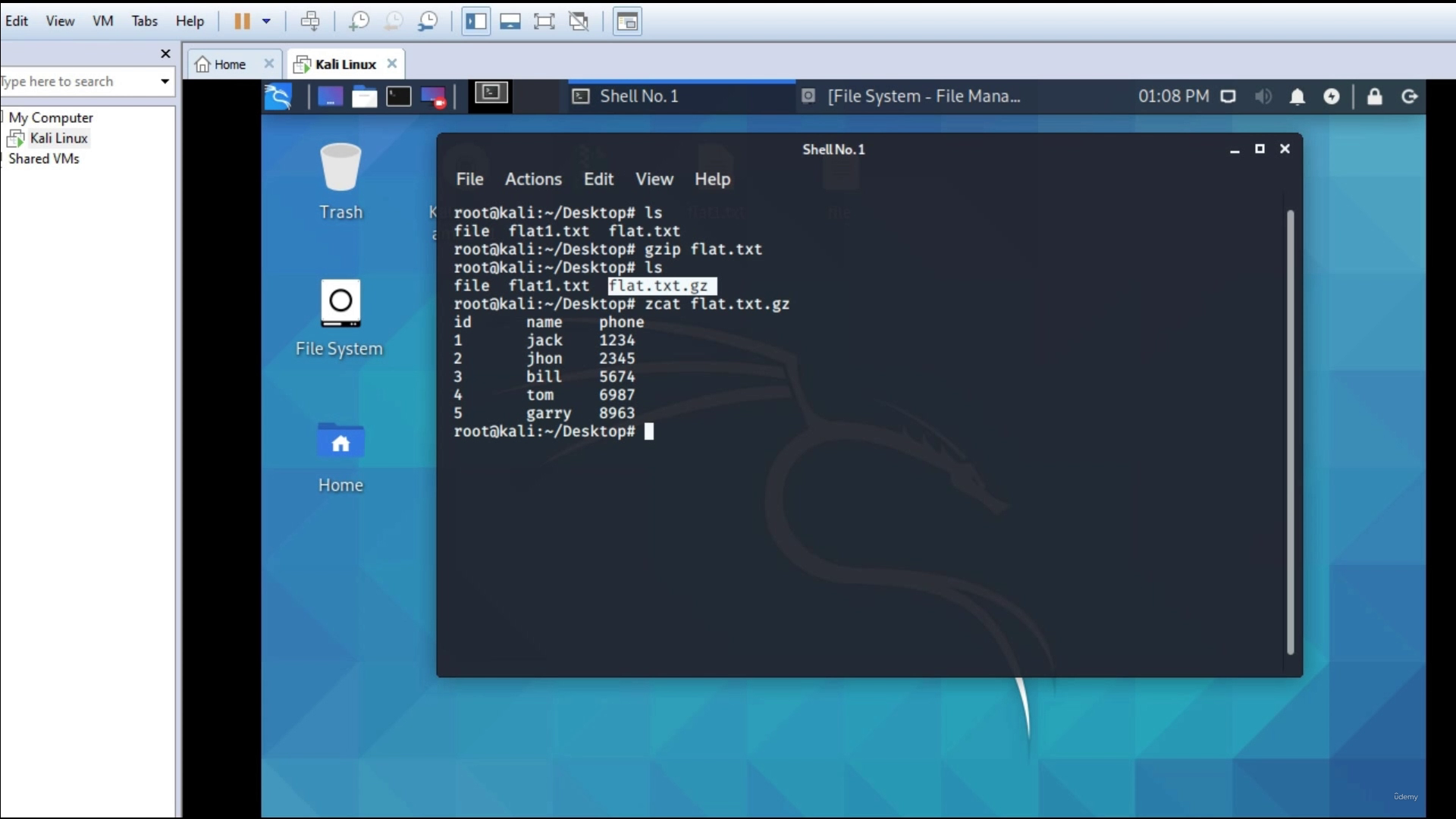This screenshot has height=819, width=1456.
Task: Send Ctrl+Alt+Del to the VM
Action: tap(310, 20)
